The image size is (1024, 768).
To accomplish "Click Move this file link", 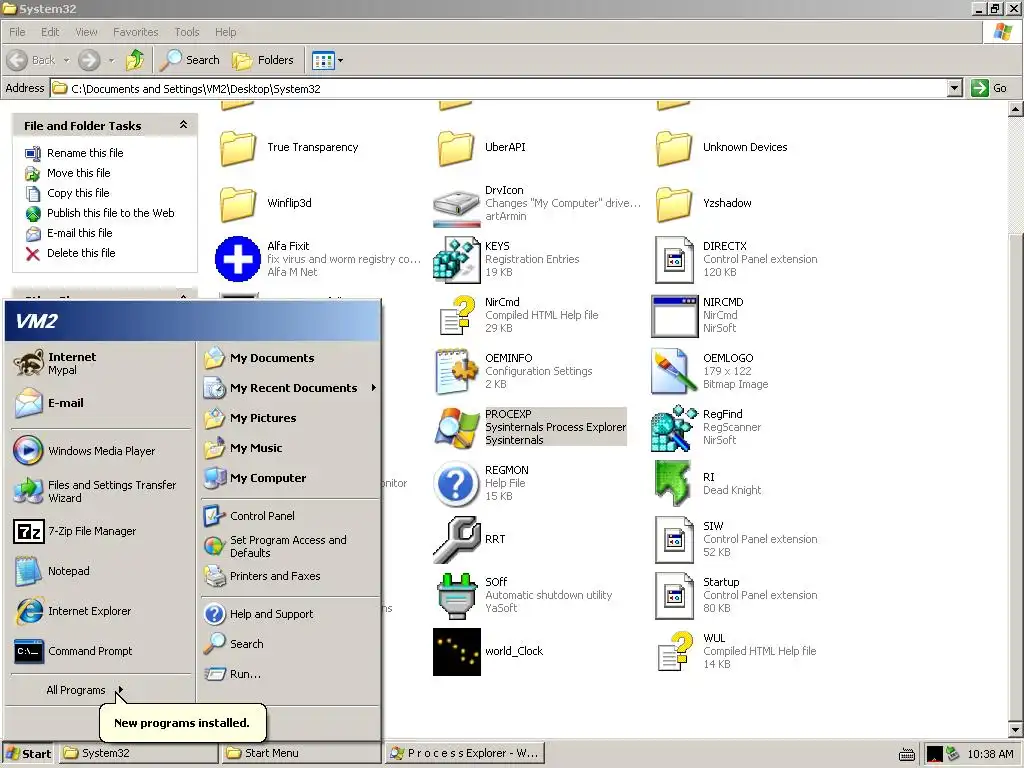I will coord(78,173).
